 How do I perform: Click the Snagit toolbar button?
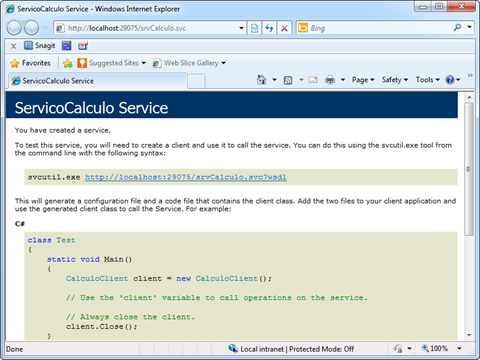coord(39,46)
